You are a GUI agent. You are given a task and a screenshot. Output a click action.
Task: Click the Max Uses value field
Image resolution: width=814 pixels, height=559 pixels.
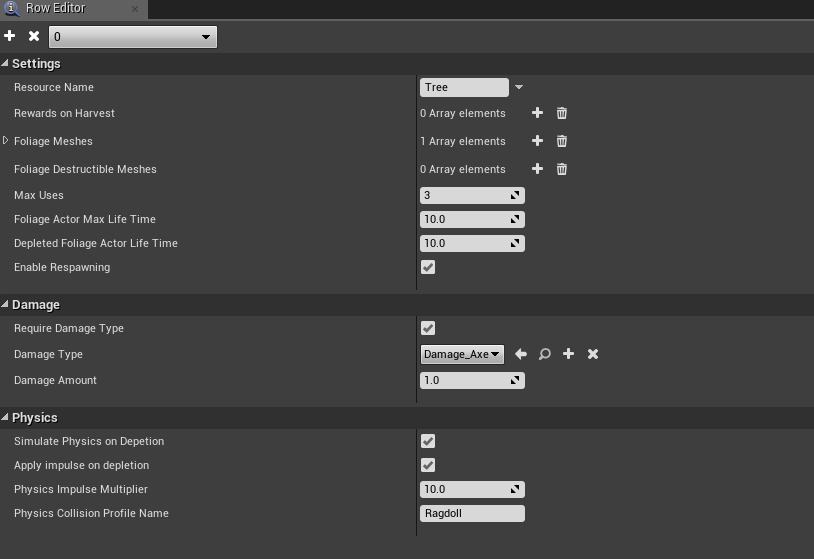point(472,196)
